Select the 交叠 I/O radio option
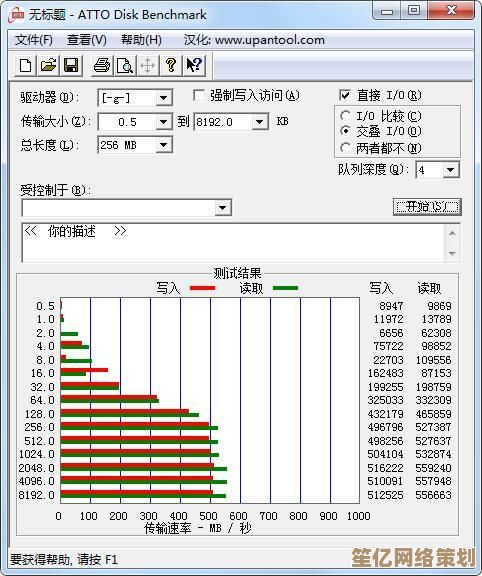 click(345, 131)
